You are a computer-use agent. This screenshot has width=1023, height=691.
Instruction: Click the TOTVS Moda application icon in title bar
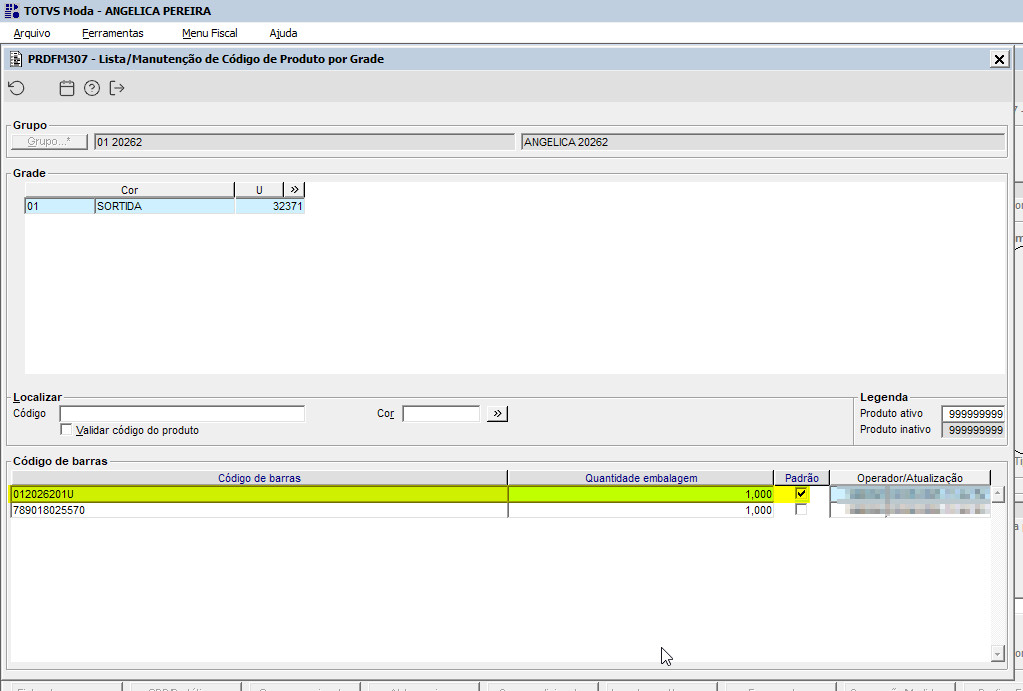point(12,11)
